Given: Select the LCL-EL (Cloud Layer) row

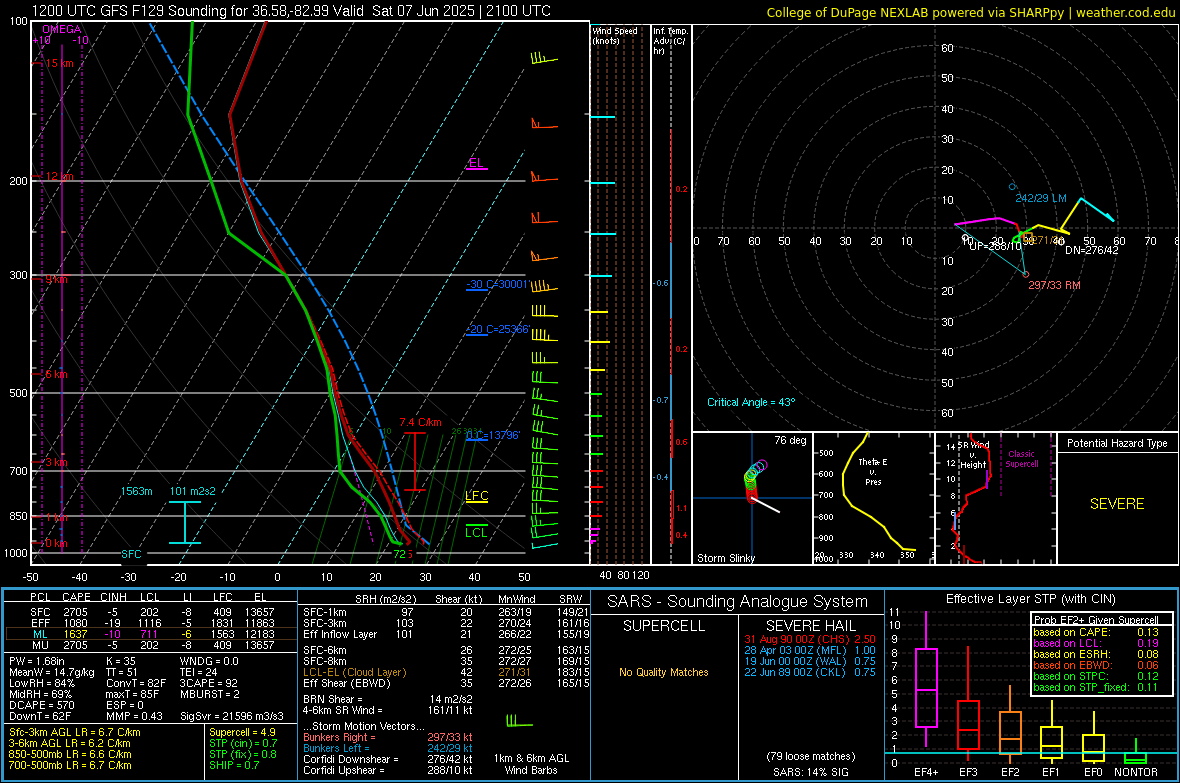Looking at the screenshot, I should tap(446, 672).
